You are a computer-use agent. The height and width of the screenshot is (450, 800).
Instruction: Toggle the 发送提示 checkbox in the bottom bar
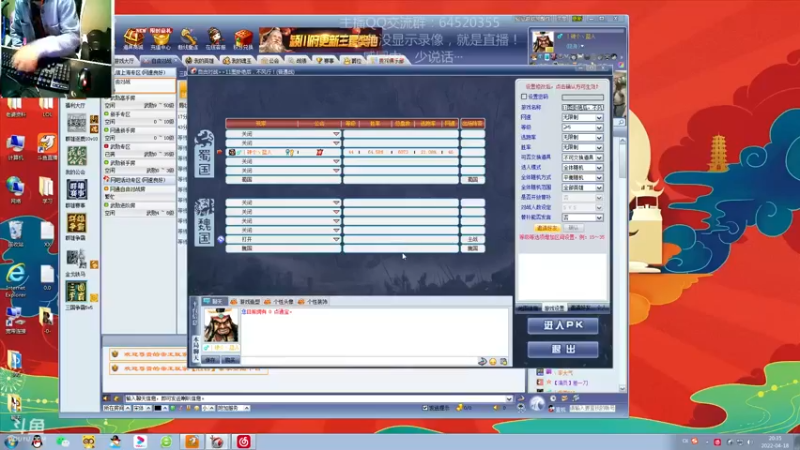[425, 408]
